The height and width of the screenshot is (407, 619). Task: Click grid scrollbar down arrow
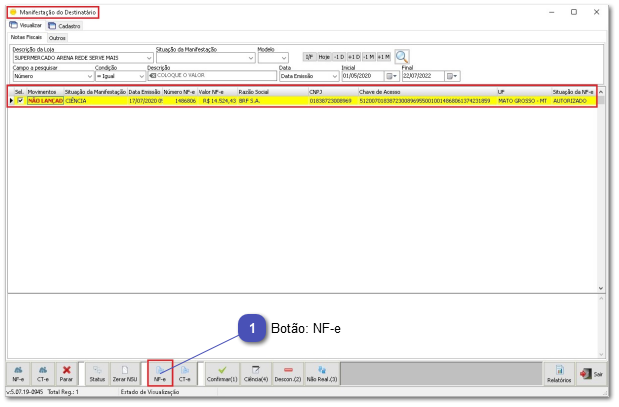601,289
